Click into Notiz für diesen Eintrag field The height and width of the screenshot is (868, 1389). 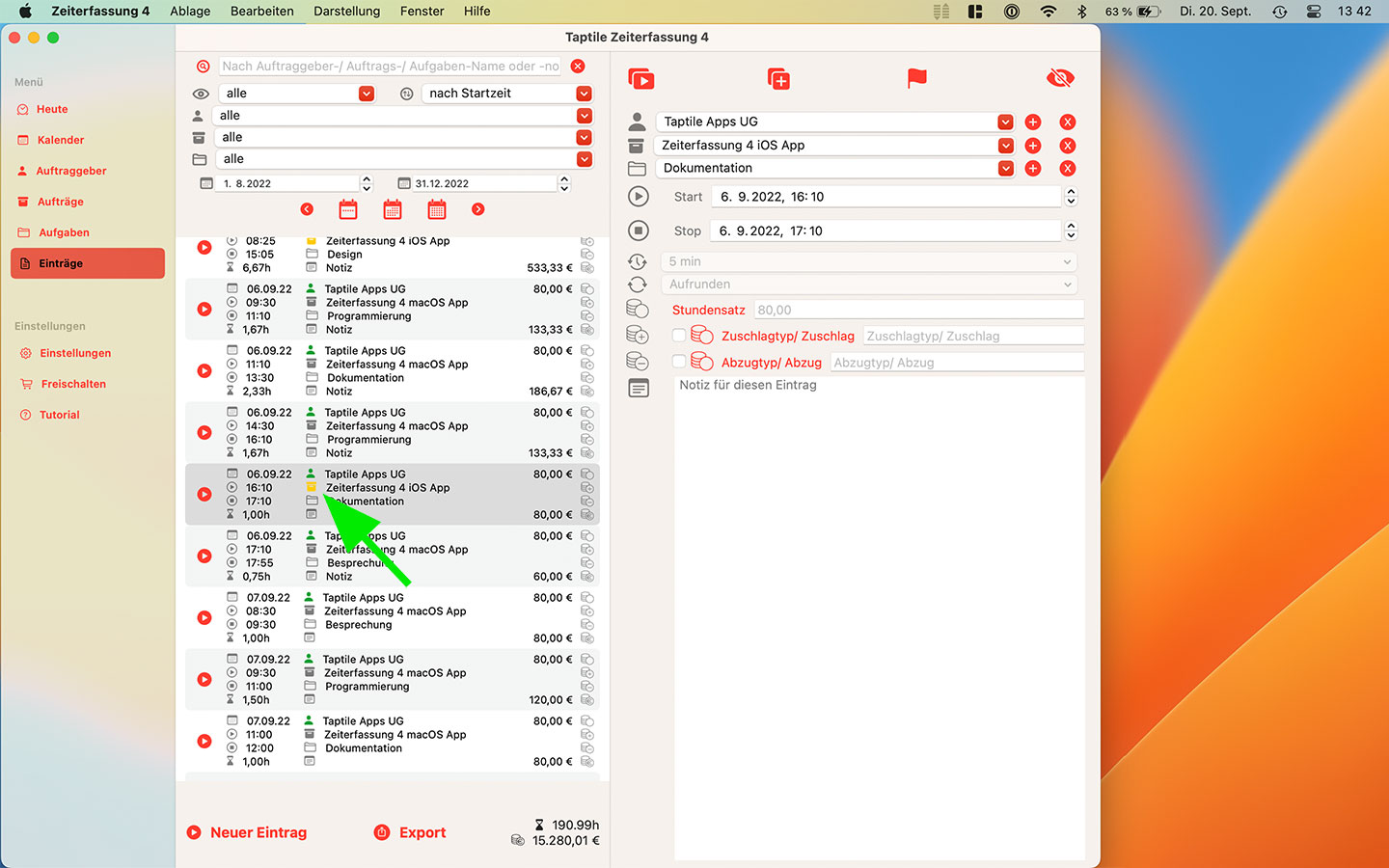(880, 617)
